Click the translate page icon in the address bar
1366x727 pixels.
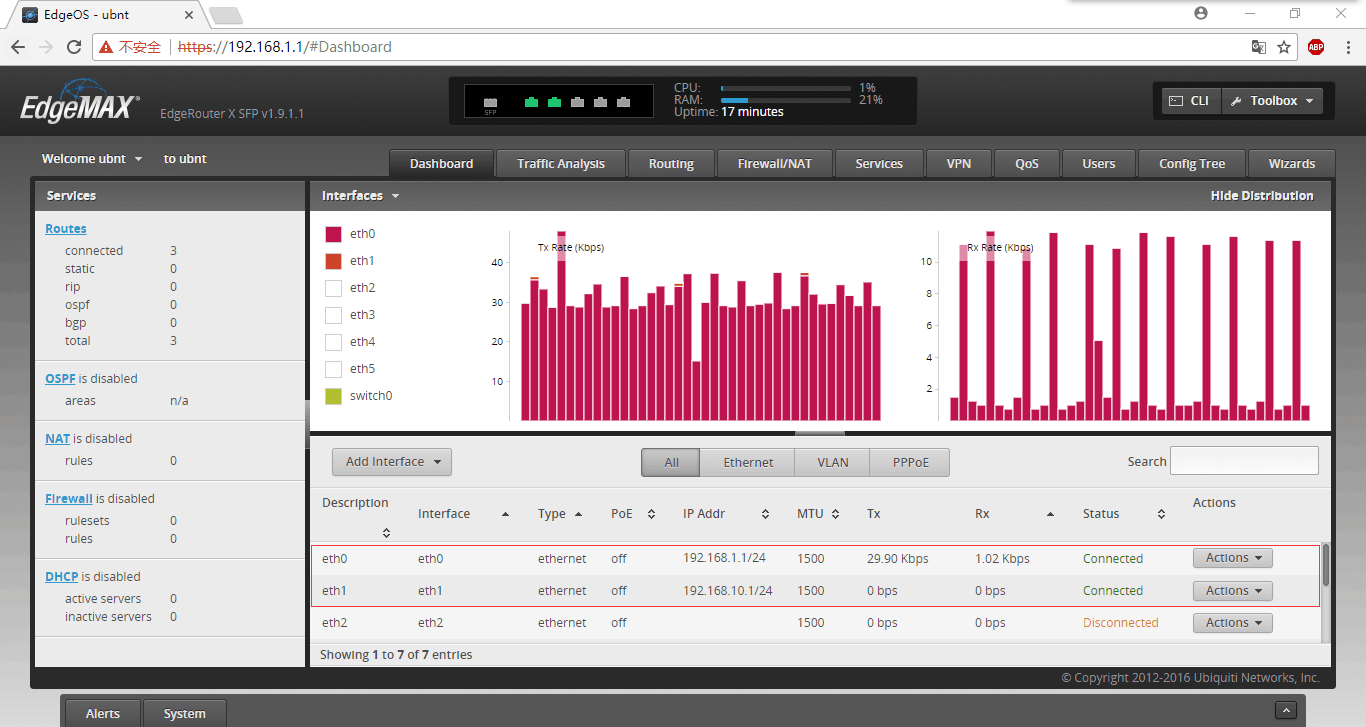click(1259, 47)
